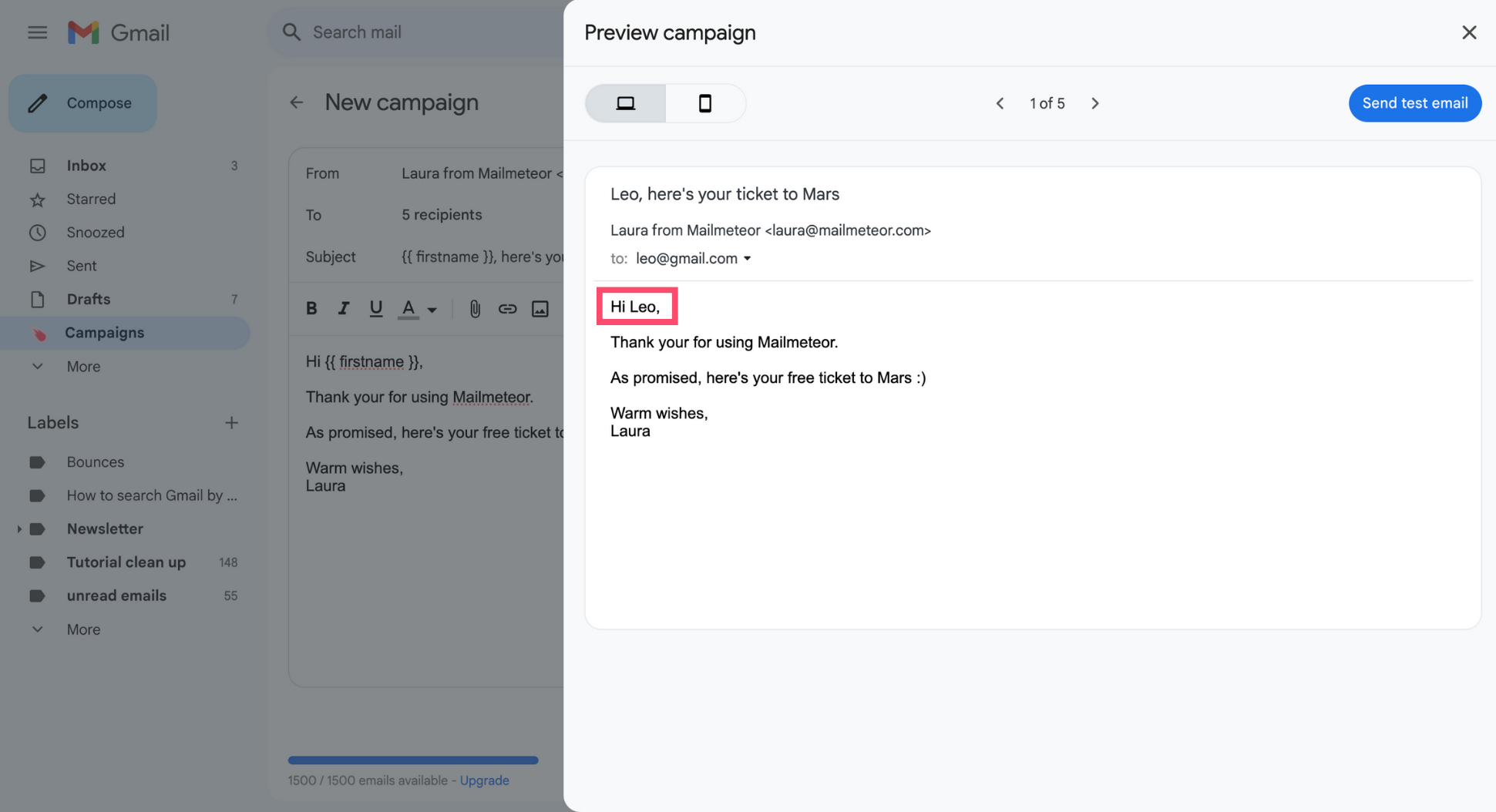The height and width of the screenshot is (812, 1496).
Task: Click the emails available progress bar
Action: 413,760
